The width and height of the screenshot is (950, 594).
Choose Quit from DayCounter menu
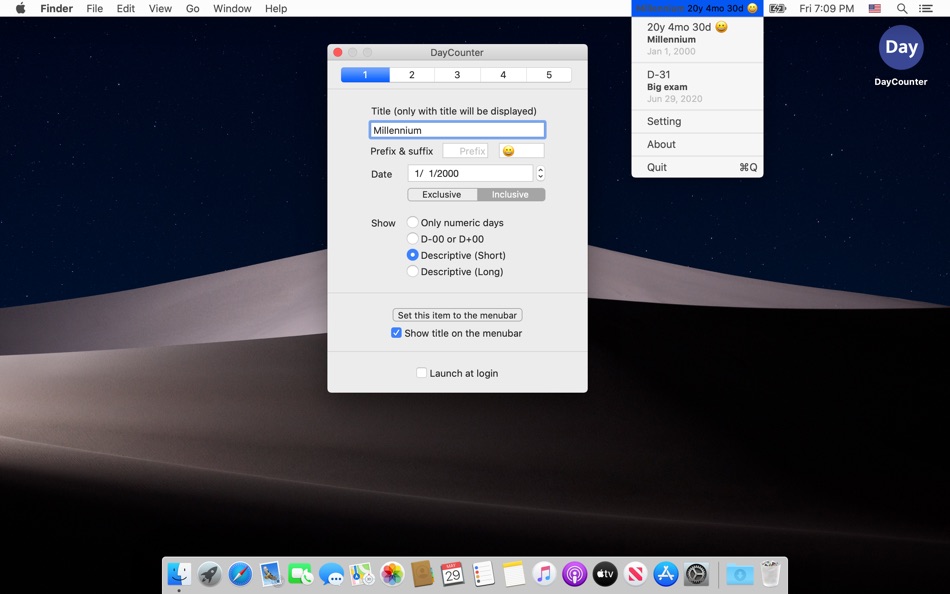[697, 167]
